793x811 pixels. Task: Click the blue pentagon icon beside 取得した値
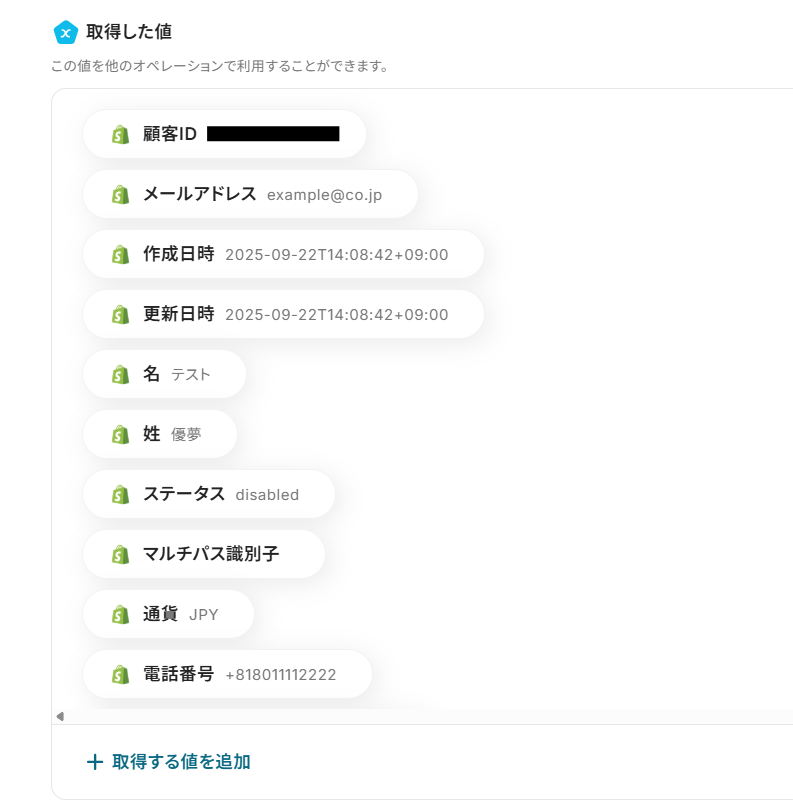[66, 33]
